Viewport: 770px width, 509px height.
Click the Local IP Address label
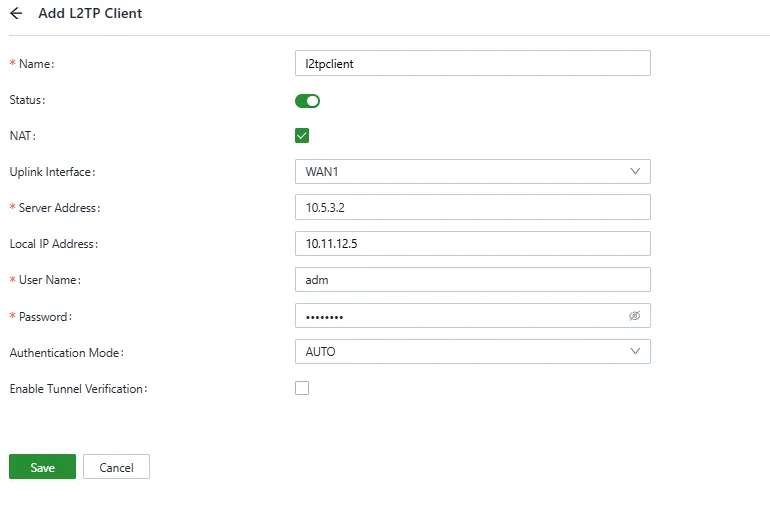coord(54,244)
